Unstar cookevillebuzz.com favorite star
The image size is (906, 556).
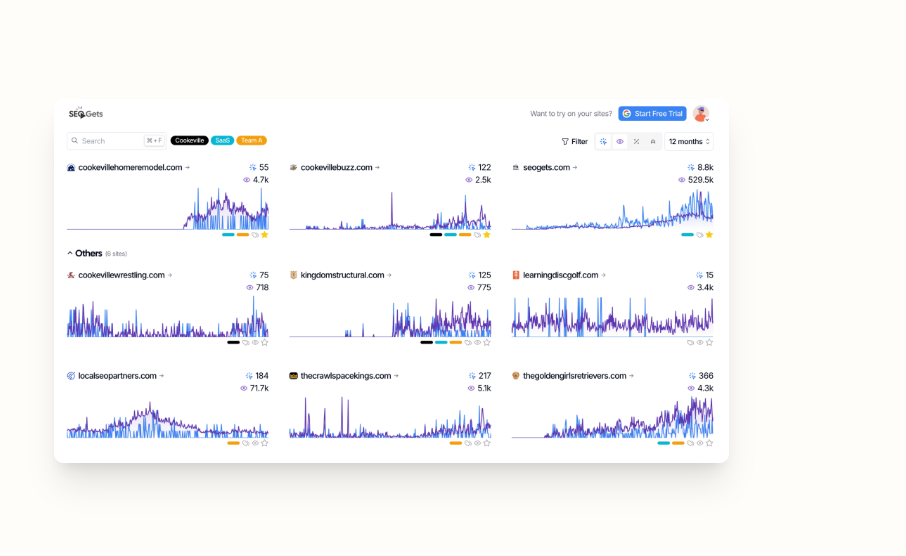coord(487,235)
